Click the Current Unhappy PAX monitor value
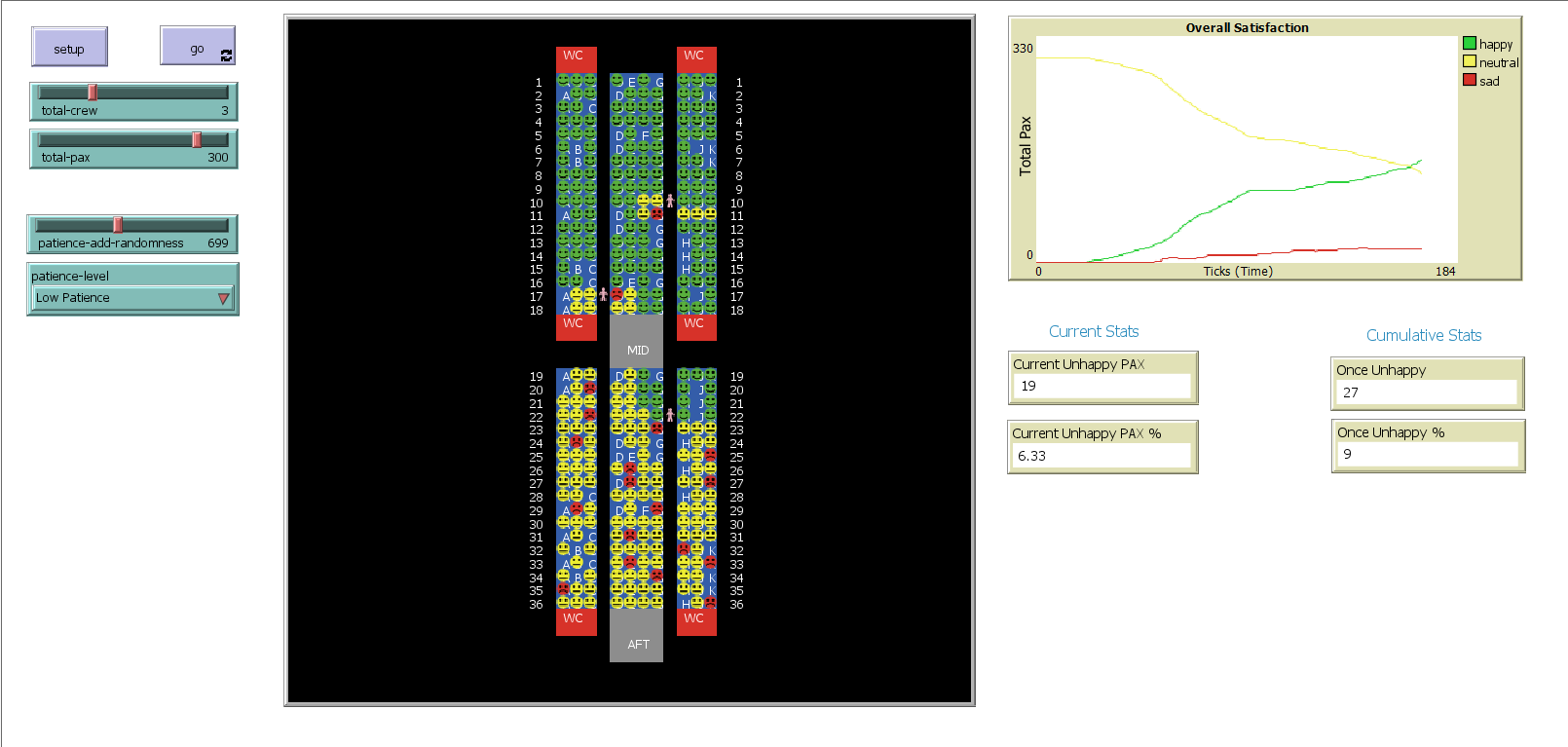Image resolution: width=1568 pixels, height=747 pixels. coord(1101,387)
